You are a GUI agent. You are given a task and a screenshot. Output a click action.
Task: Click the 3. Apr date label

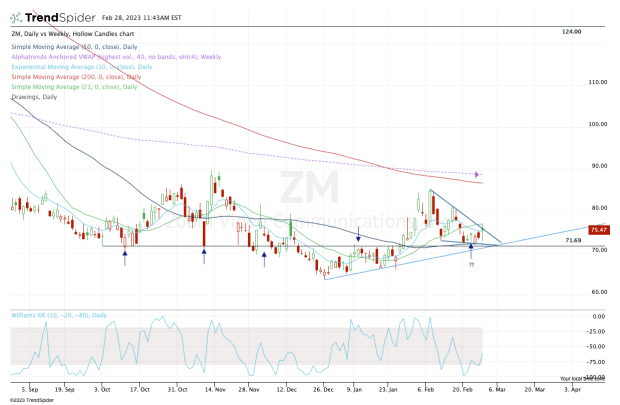pyautogui.click(x=572, y=390)
